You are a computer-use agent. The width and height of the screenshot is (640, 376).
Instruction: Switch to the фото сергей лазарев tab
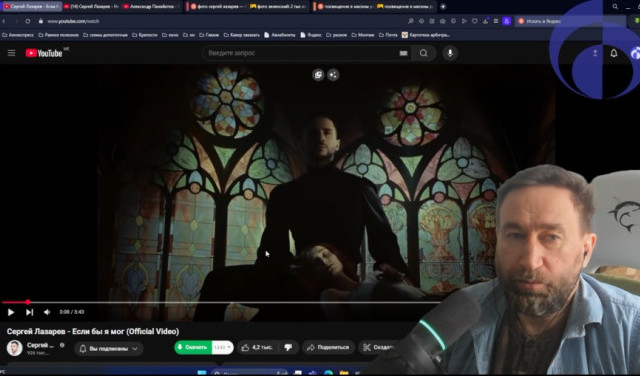pos(217,7)
